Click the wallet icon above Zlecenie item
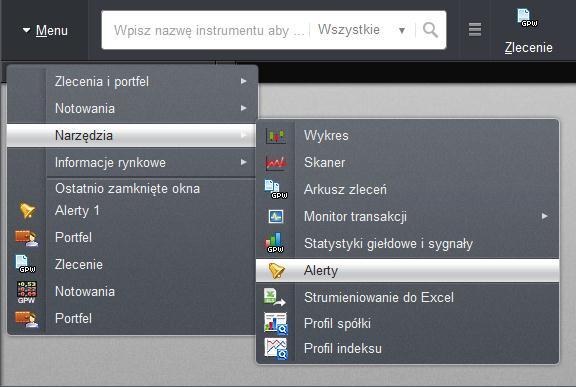Screen dimensions: 576x387 click(x=26, y=238)
